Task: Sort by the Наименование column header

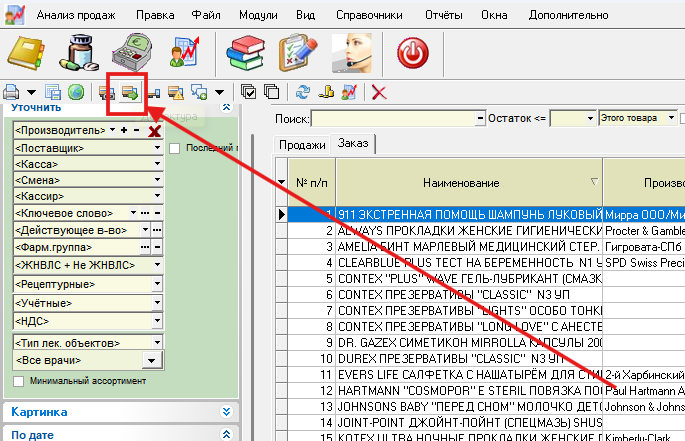Action: (469, 183)
